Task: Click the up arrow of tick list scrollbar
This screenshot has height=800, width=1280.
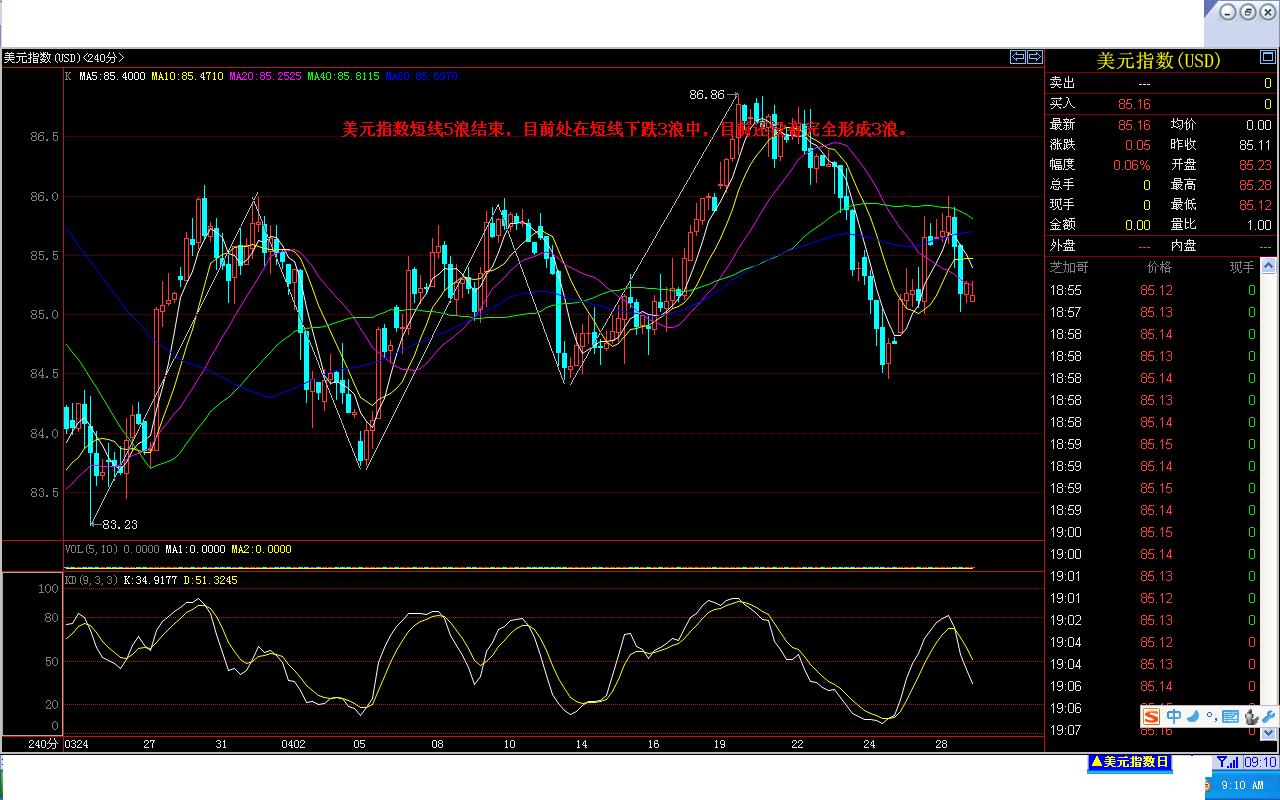Action: point(1269,266)
